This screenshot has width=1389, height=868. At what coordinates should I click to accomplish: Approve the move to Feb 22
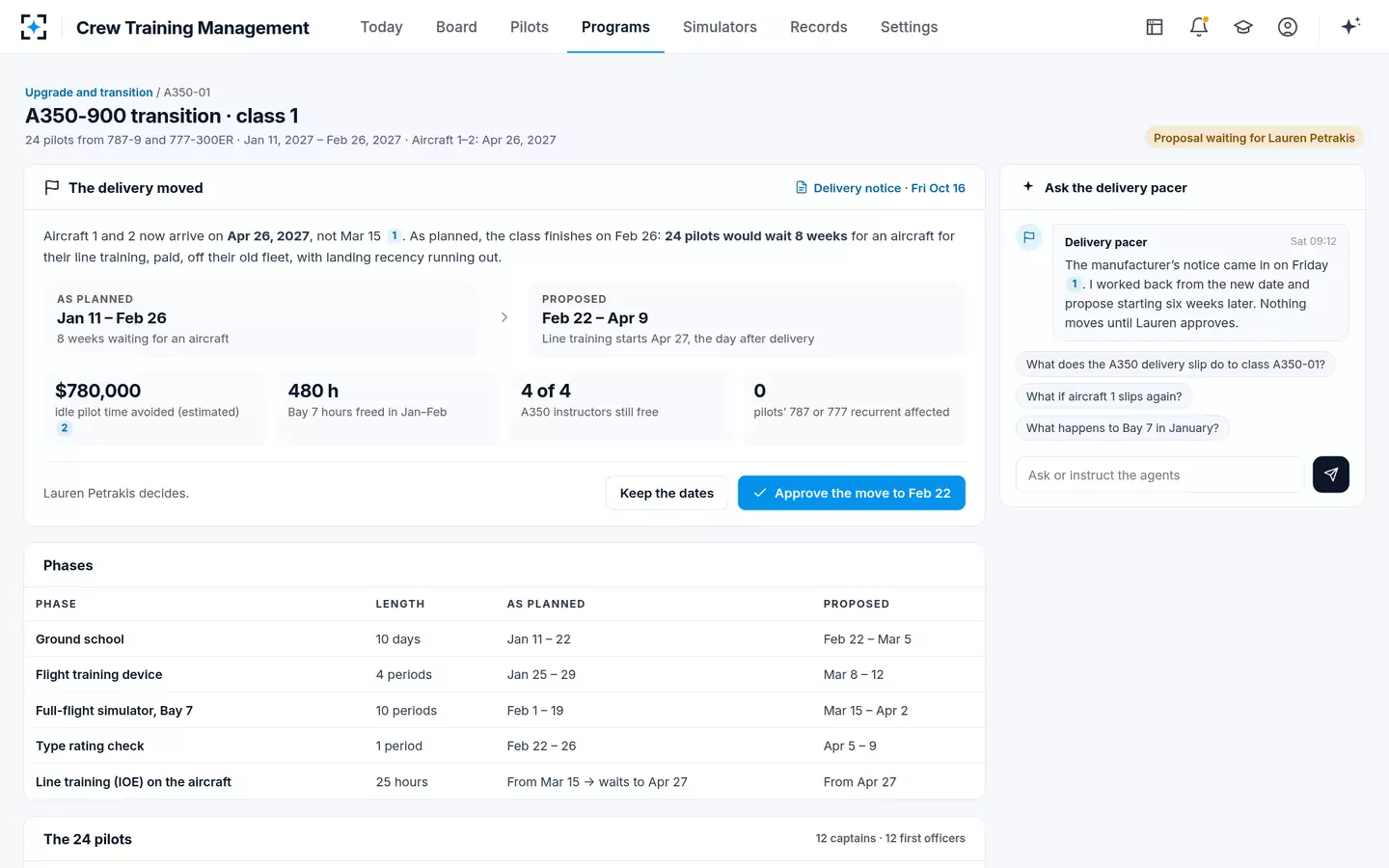pos(852,493)
